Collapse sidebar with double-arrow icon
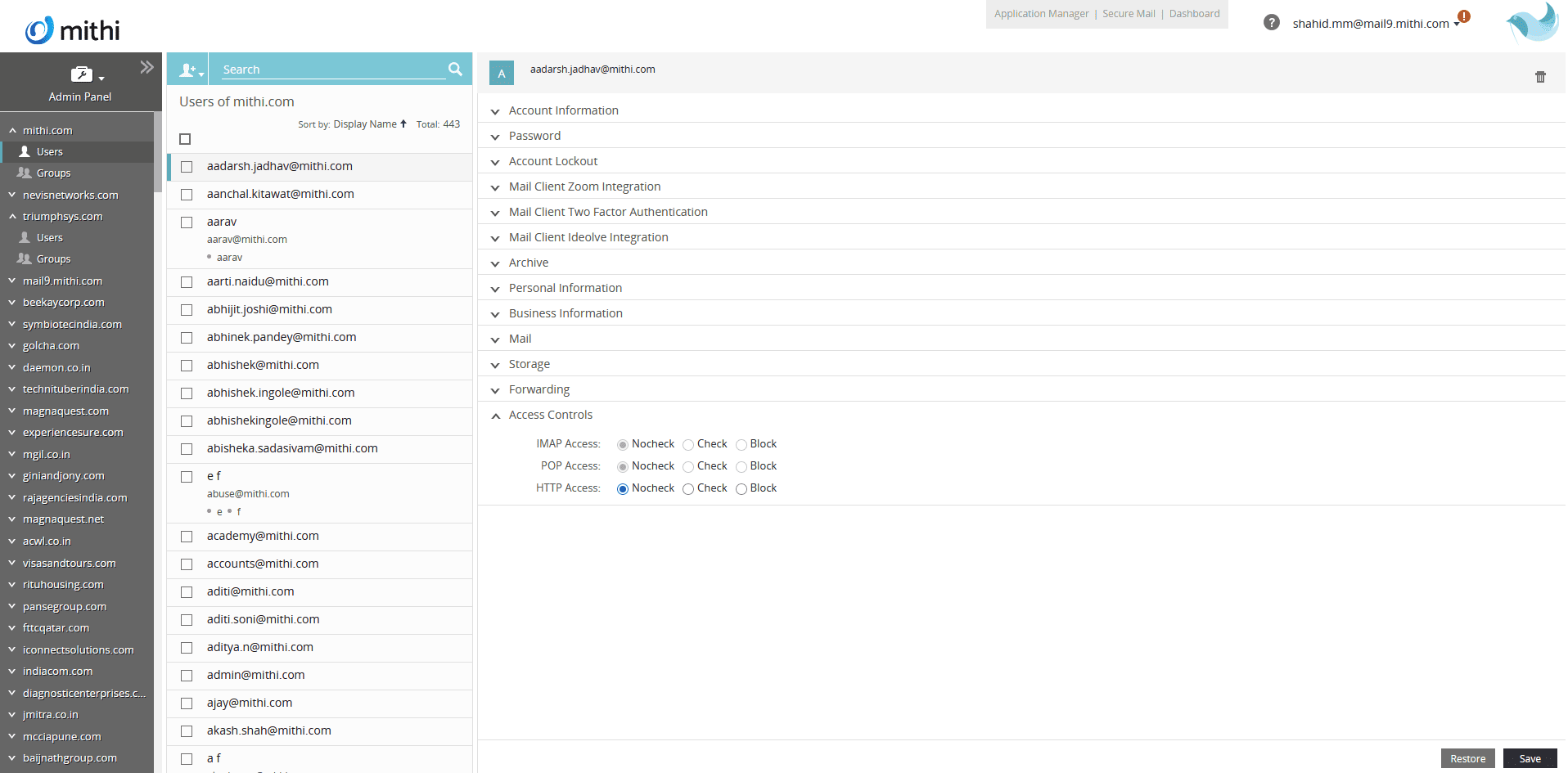The width and height of the screenshot is (1568, 773). tap(146, 67)
